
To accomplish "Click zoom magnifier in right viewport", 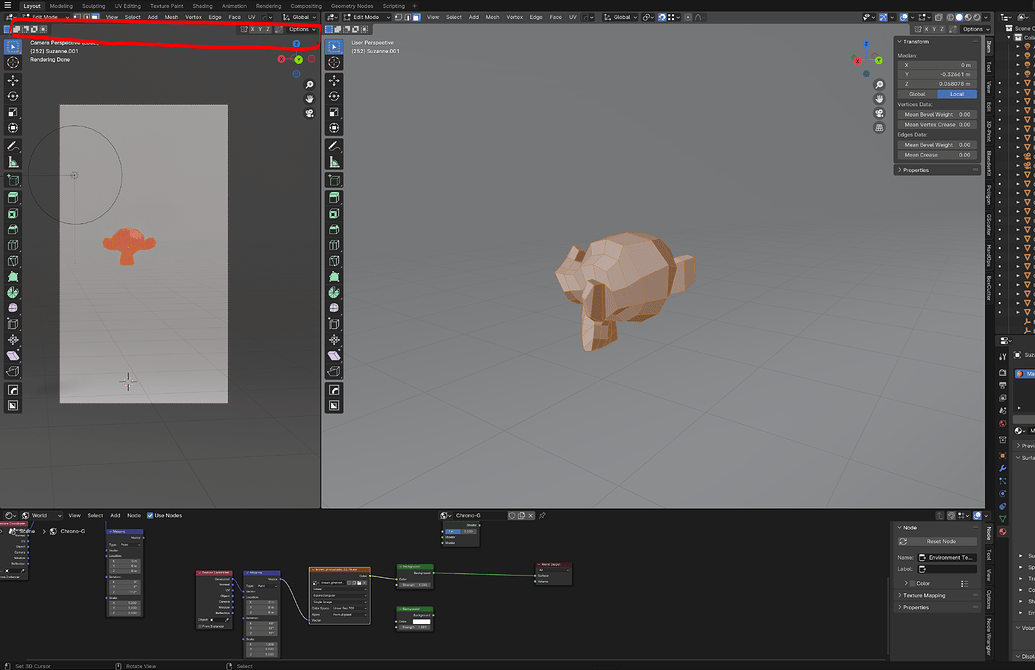I will [x=879, y=85].
